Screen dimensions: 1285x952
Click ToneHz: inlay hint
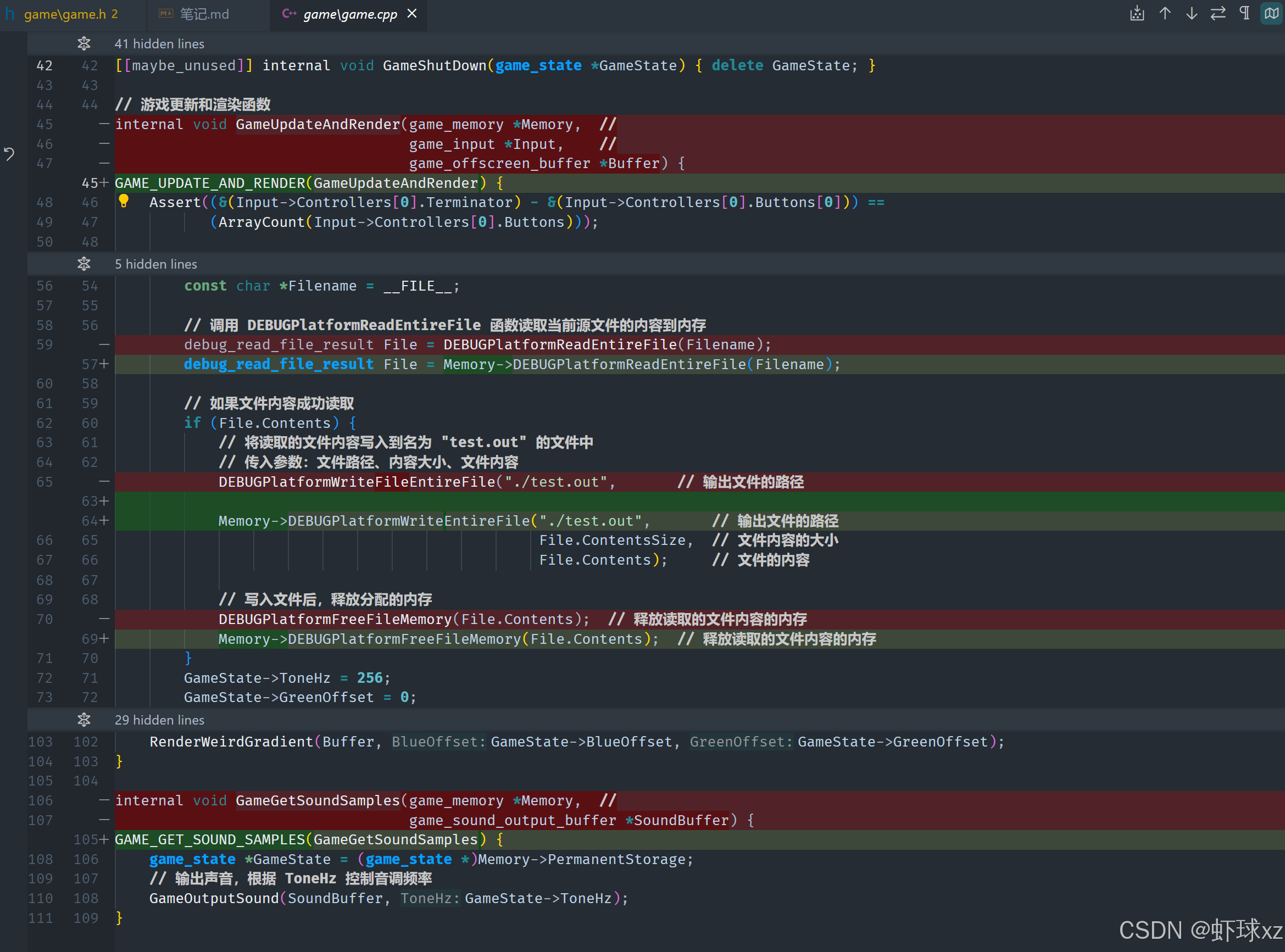coord(431,898)
